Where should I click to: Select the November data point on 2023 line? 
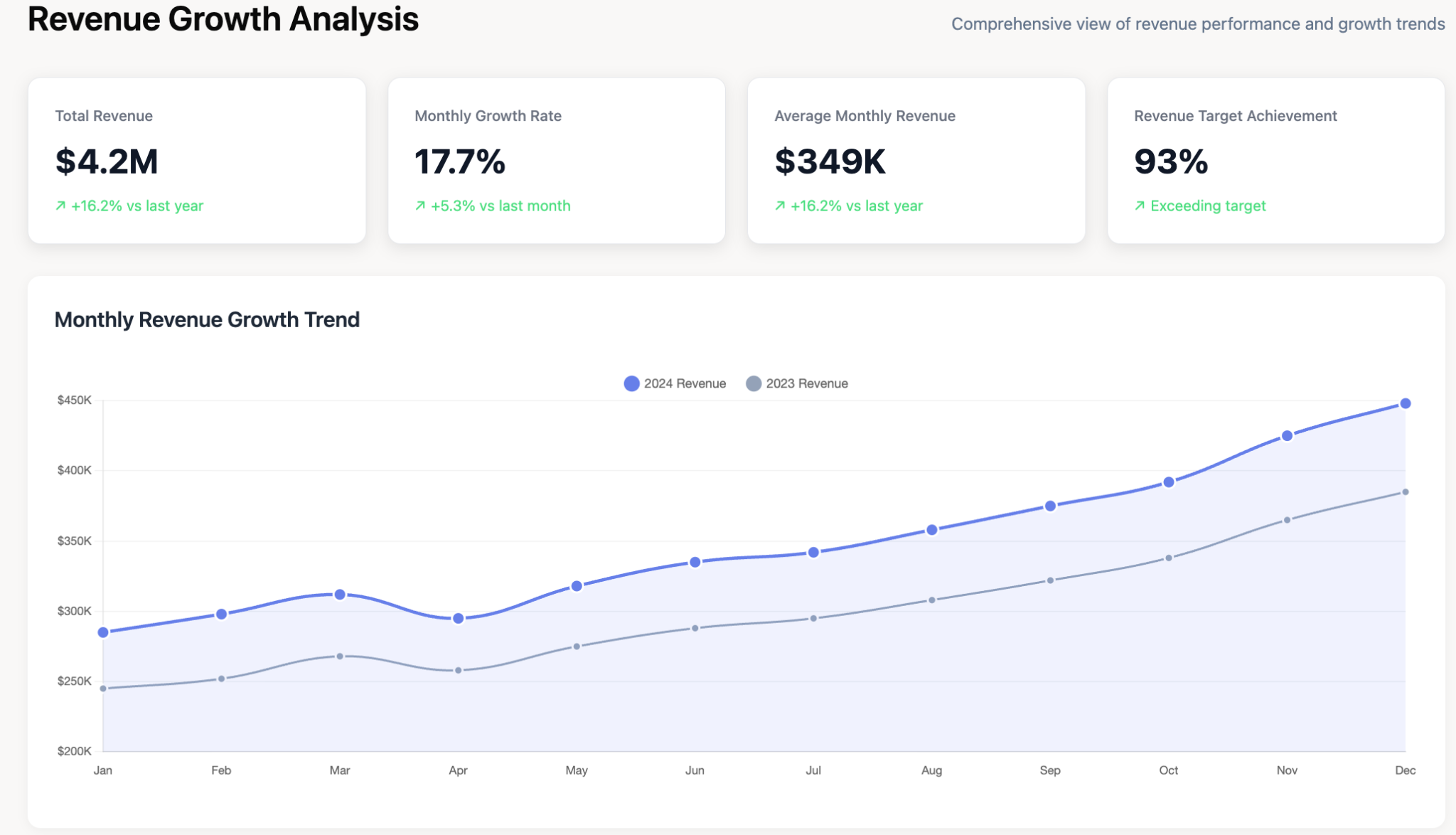coord(1288,521)
